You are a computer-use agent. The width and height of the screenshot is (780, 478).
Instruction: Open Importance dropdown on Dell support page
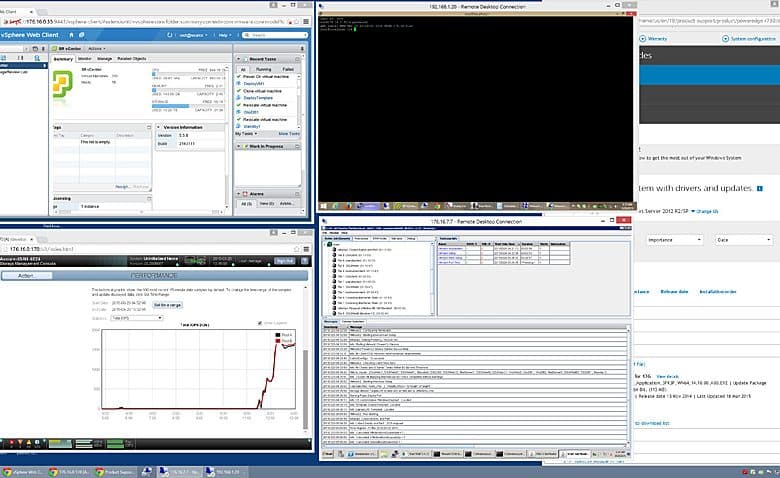(x=675, y=240)
